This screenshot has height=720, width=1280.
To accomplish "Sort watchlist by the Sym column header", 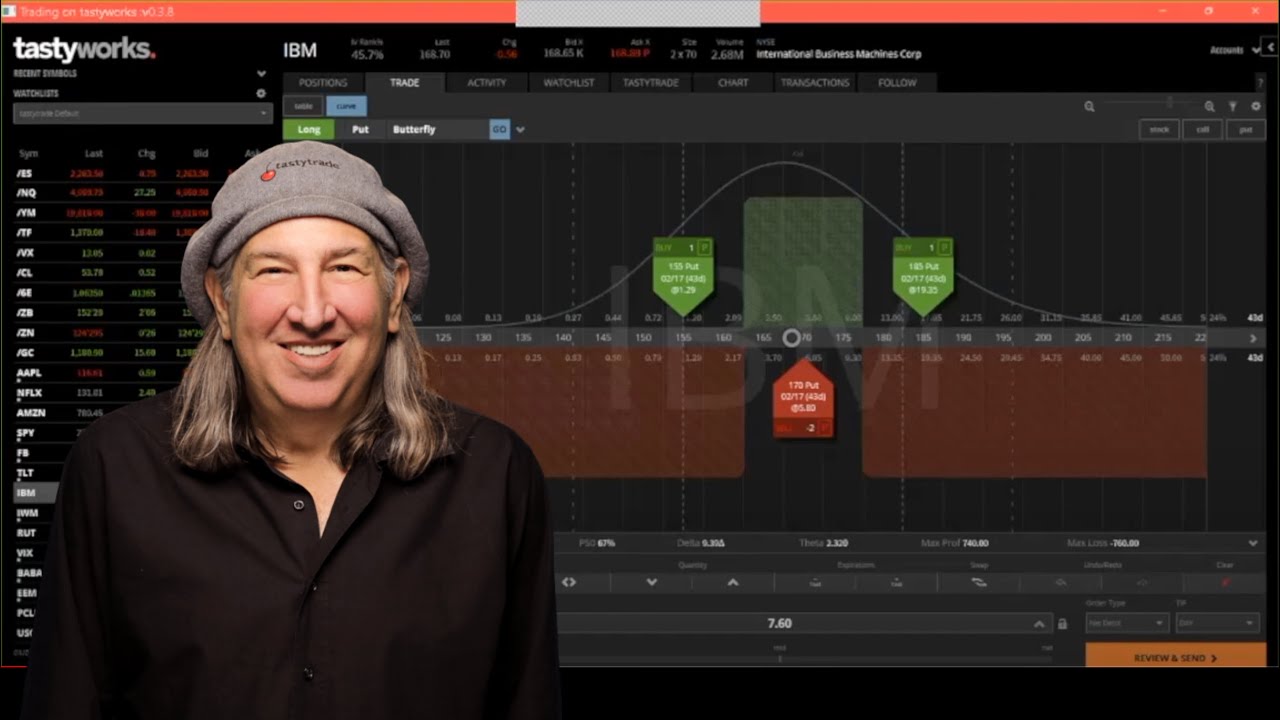I will tap(28, 153).
